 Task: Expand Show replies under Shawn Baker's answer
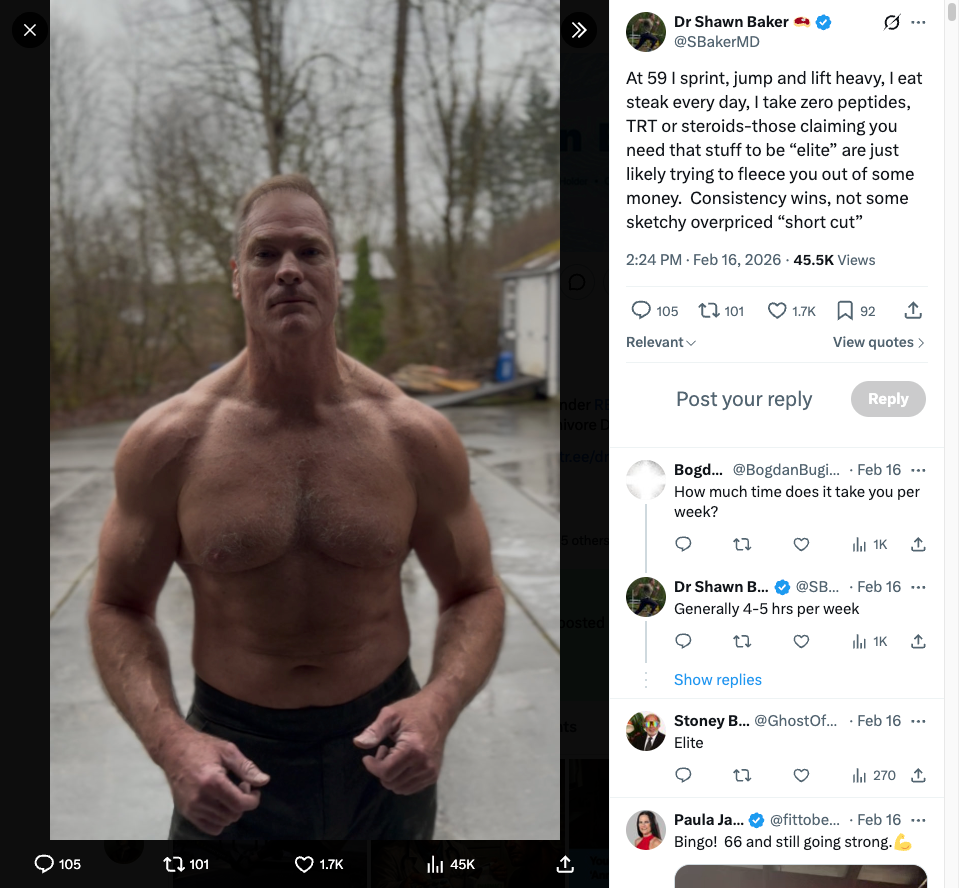pos(717,680)
